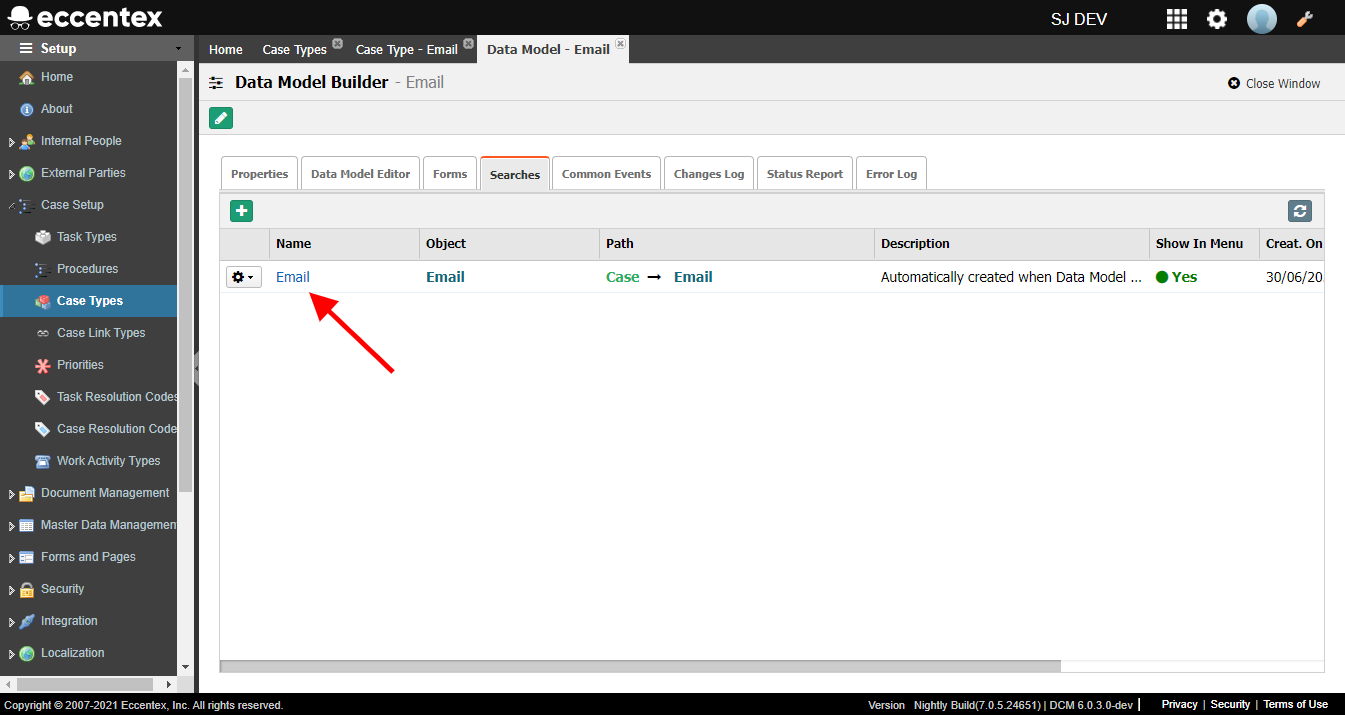
Task: Open the Common Events tab
Action: 606,173
